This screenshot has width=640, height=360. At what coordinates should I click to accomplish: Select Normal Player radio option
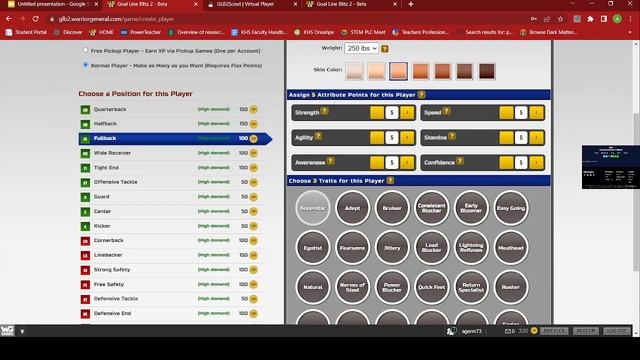pyautogui.click(x=85, y=64)
